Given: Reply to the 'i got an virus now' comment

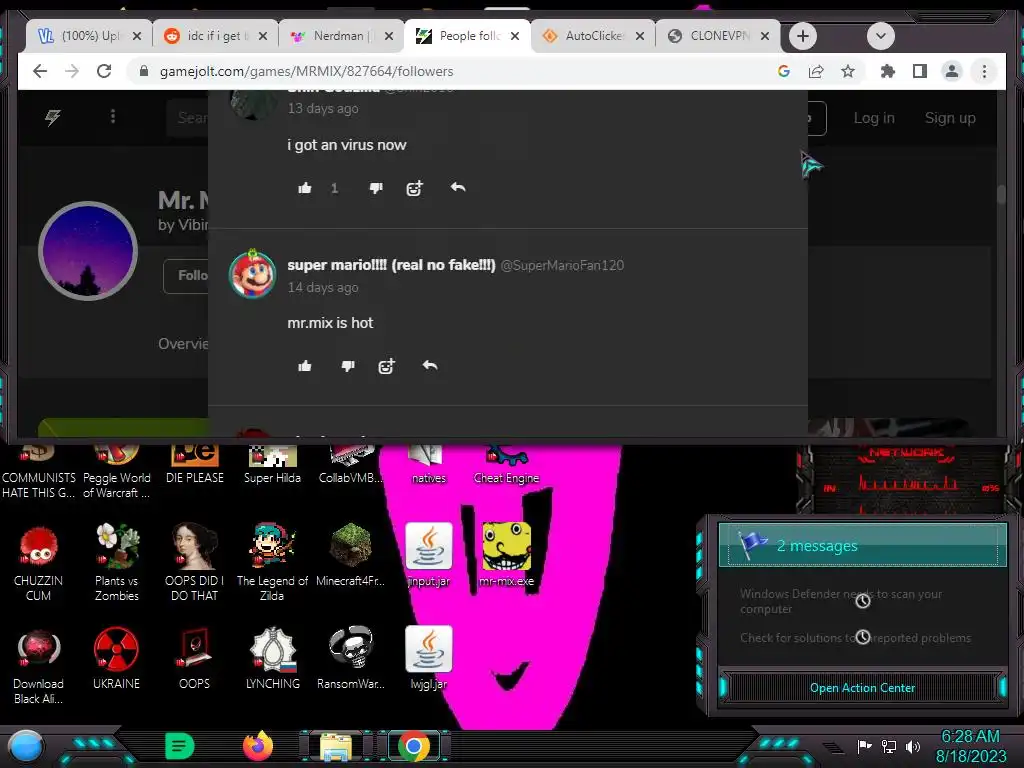Looking at the screenshot, I should (458, 187).
